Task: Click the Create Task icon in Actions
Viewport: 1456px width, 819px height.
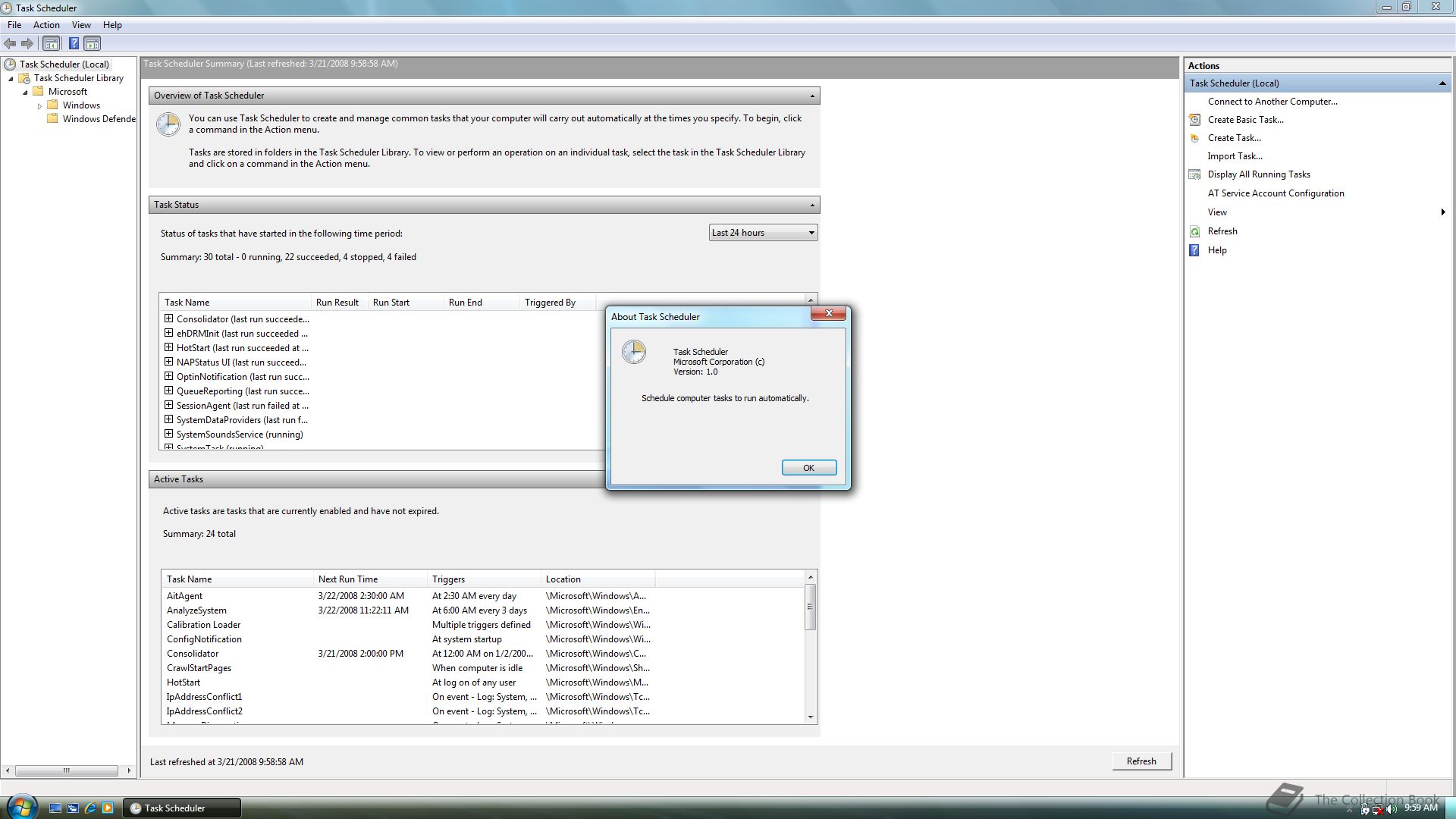Action: tap(1194, 138)
